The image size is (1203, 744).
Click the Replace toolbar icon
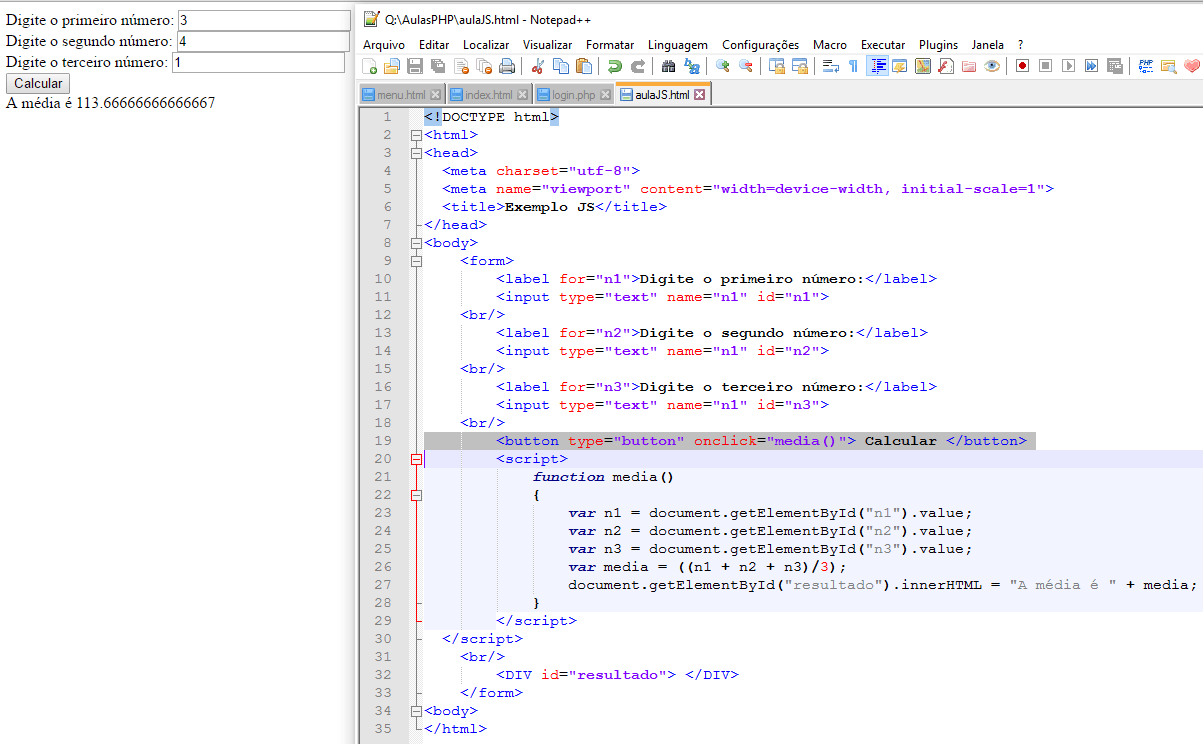[x=691, y=66]
